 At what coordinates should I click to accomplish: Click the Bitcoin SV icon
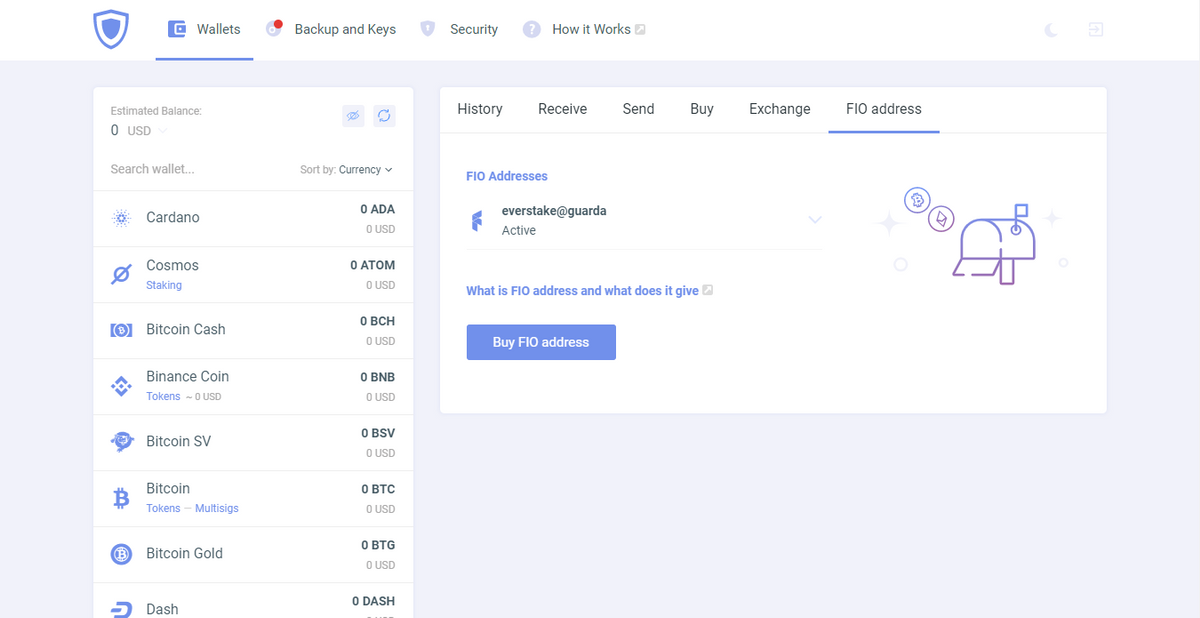pos(121,442)
